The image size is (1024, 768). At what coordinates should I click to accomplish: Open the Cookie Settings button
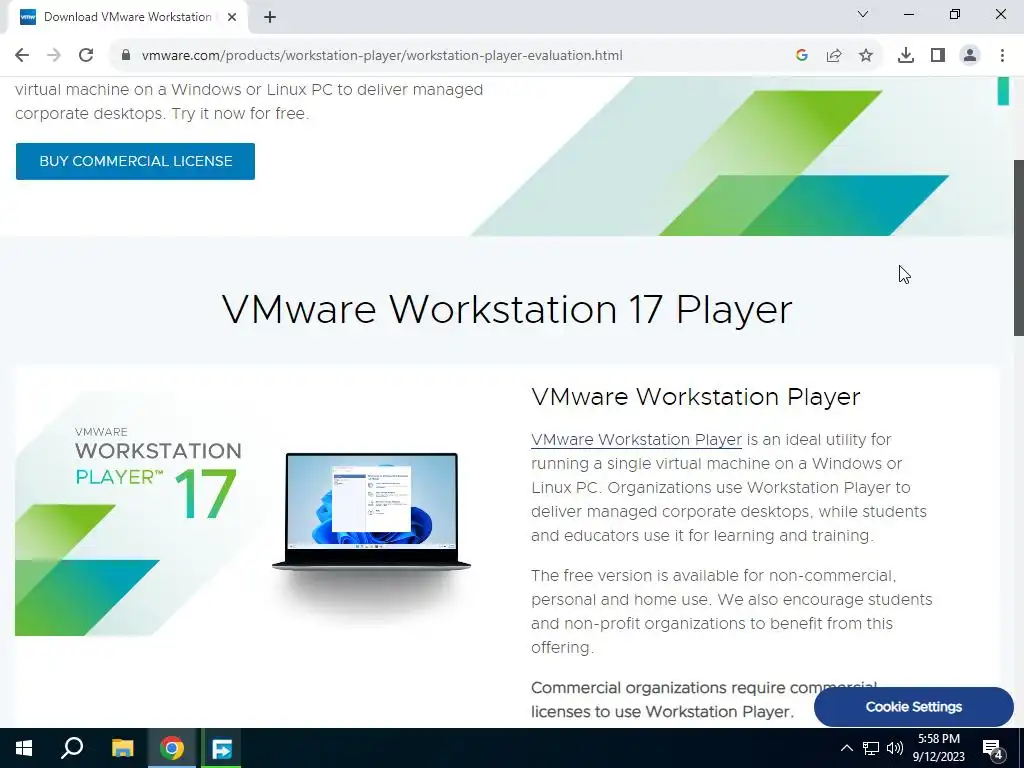[x=914, y=707]
